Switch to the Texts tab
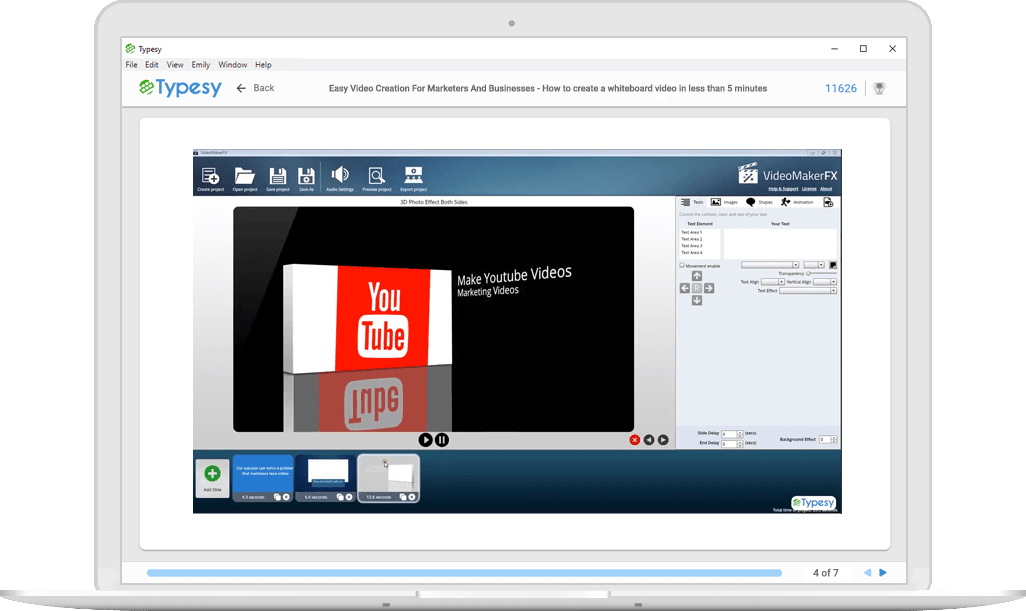The width and height of the screenshot is (1026, 611). [692, 202]
